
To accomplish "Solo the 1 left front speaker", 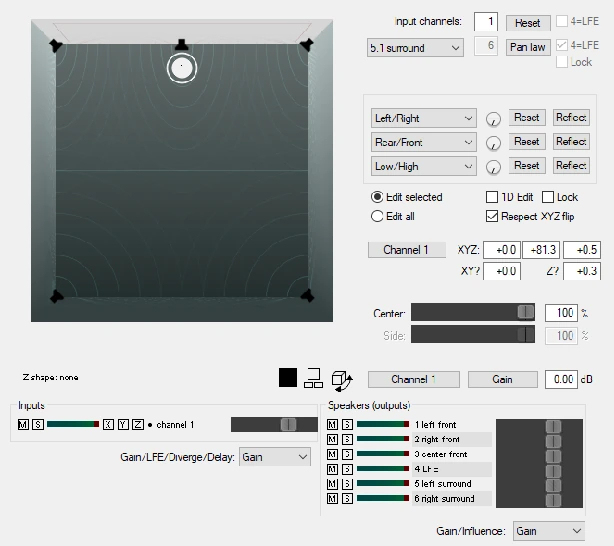I will pos(347,424).
